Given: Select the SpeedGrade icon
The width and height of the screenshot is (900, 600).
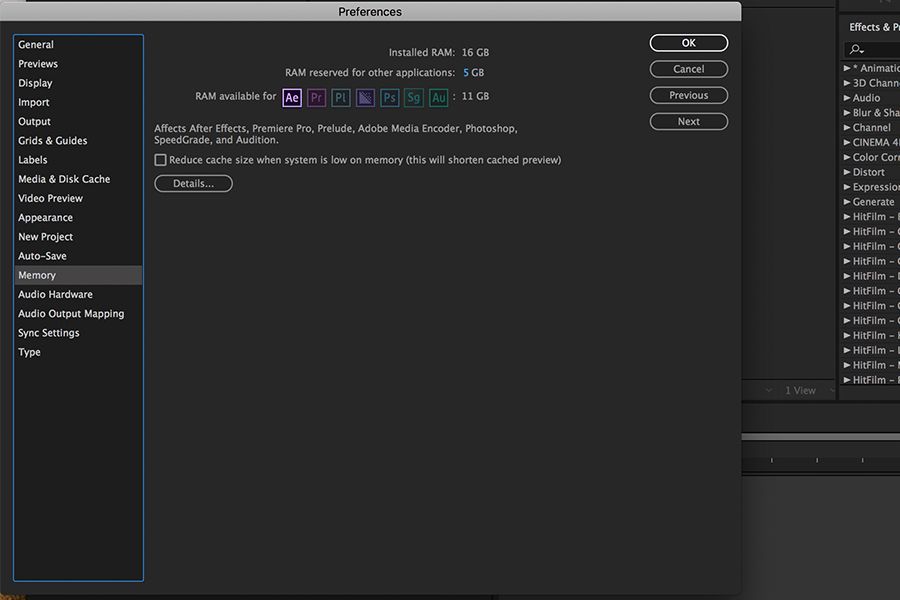Looking at the screenshot, I should [x=413, y=97].
